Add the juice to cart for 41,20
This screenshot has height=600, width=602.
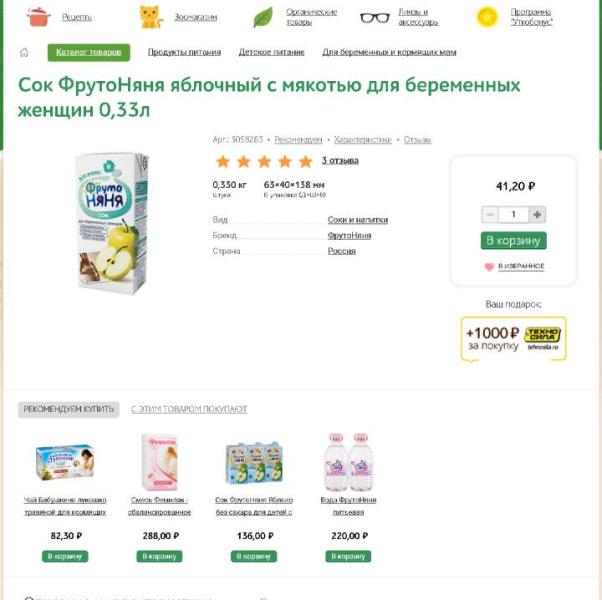pos(514,241)
